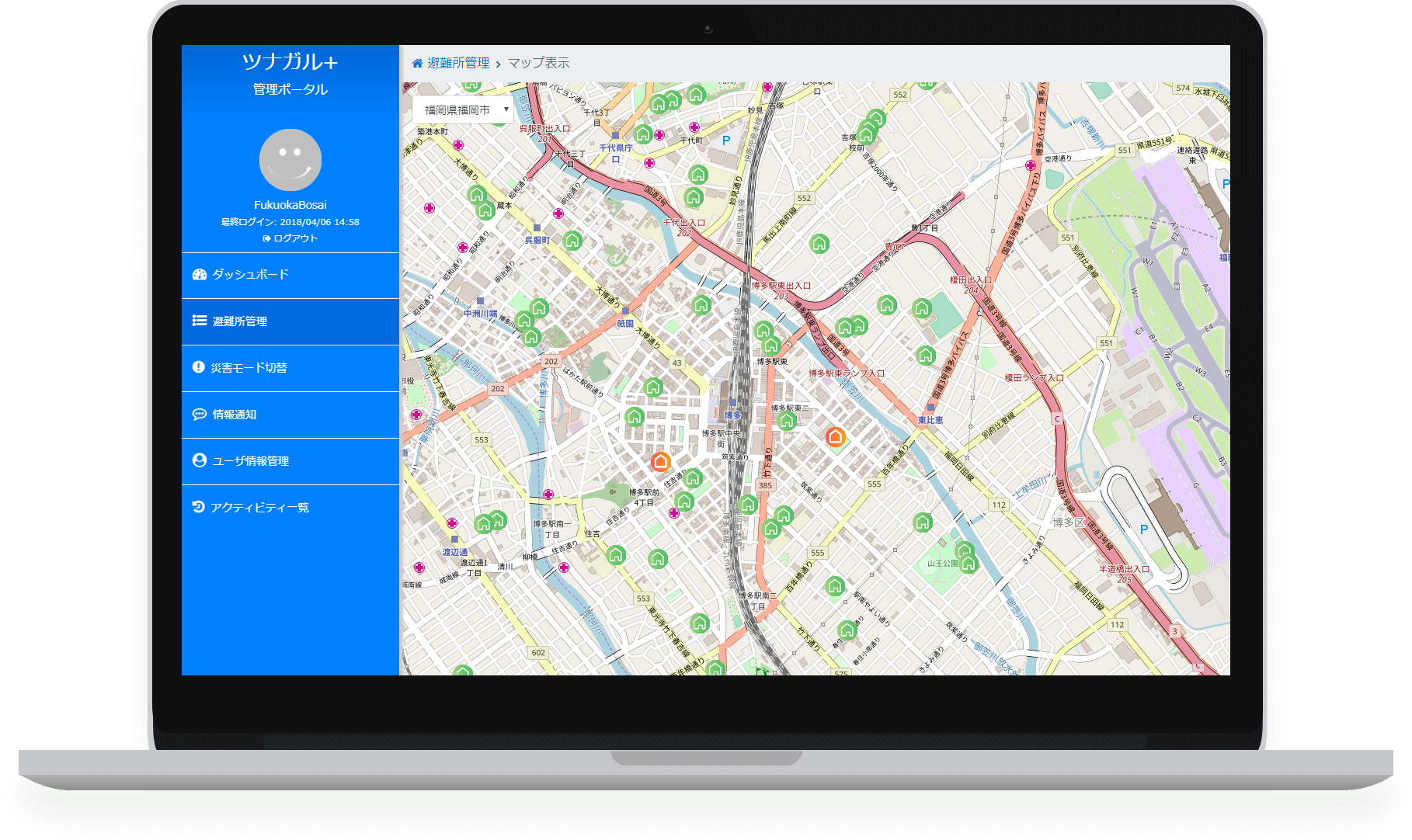Screen dimensions: 1412x840
Task: Click the 最終ログイン timestamp text
Action: coord(290,222)
